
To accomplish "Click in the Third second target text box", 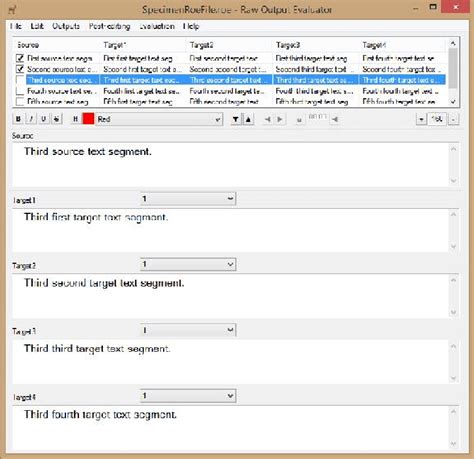I will [230, 296].
